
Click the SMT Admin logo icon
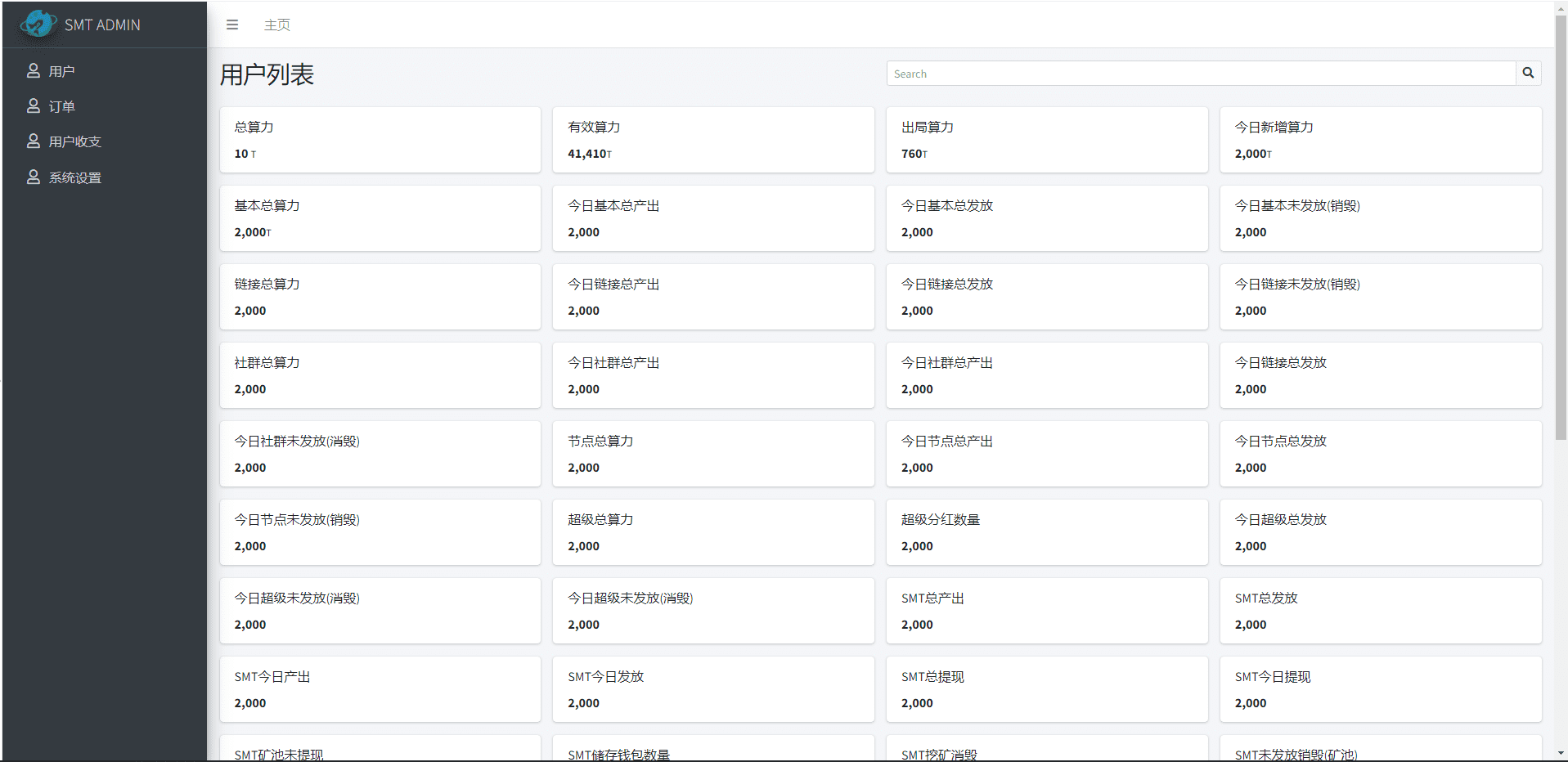[38, 25]
